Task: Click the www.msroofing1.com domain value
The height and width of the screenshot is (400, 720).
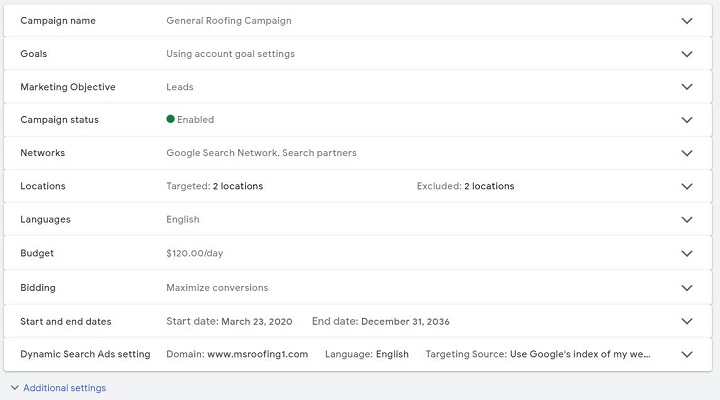Action: (258, 354)
